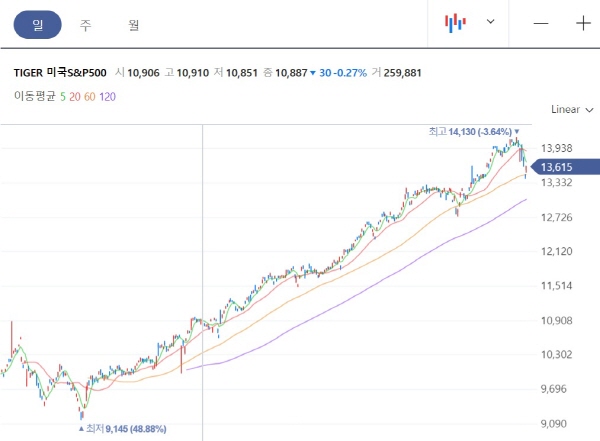Switch to the 월 (monthly) chart tab
The image size is (600, 441).
[x=133, y=25]
